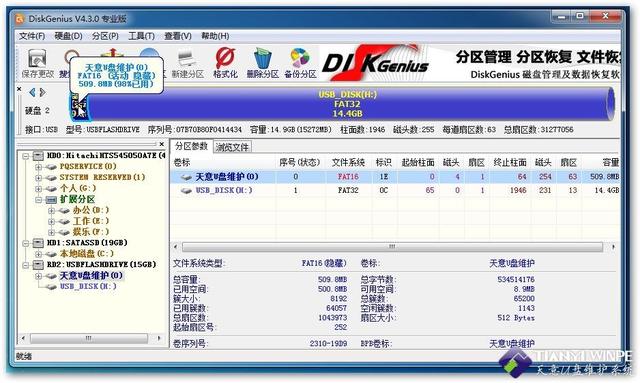The height and width of the screenshot is (383, 640).
Task: Click the Save Changes (保存更改) toolbar icon
Action: point(37,63)
